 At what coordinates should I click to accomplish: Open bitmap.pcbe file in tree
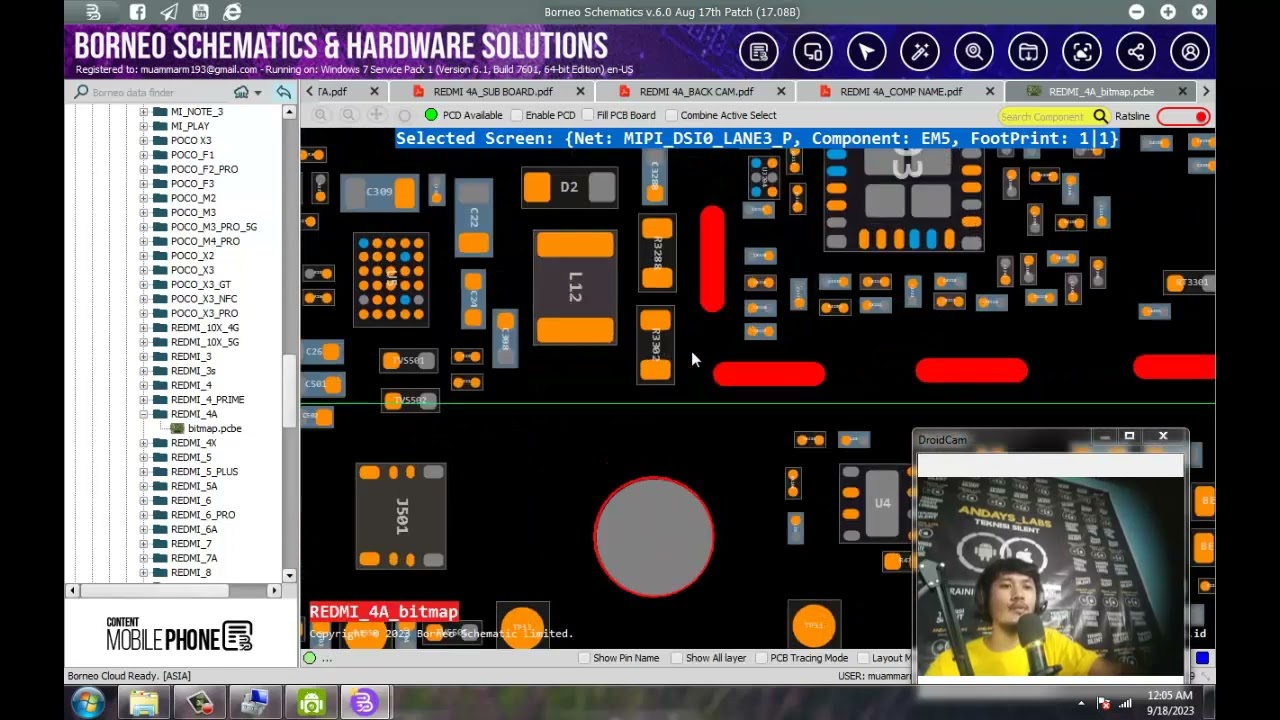click(x=214, y=428)
